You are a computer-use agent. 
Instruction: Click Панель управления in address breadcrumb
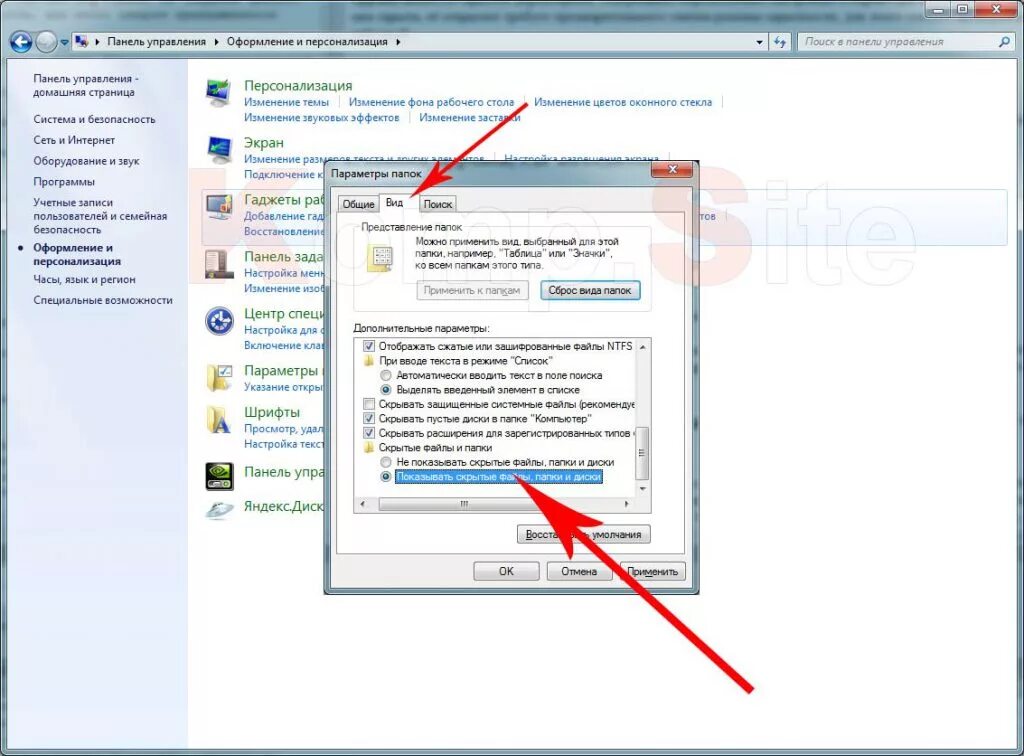(156, 42)
